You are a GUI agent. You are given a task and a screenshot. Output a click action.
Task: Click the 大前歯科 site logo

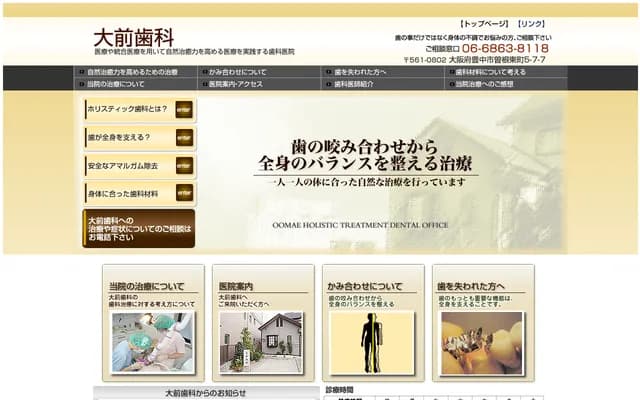click(x=133, y=37)
